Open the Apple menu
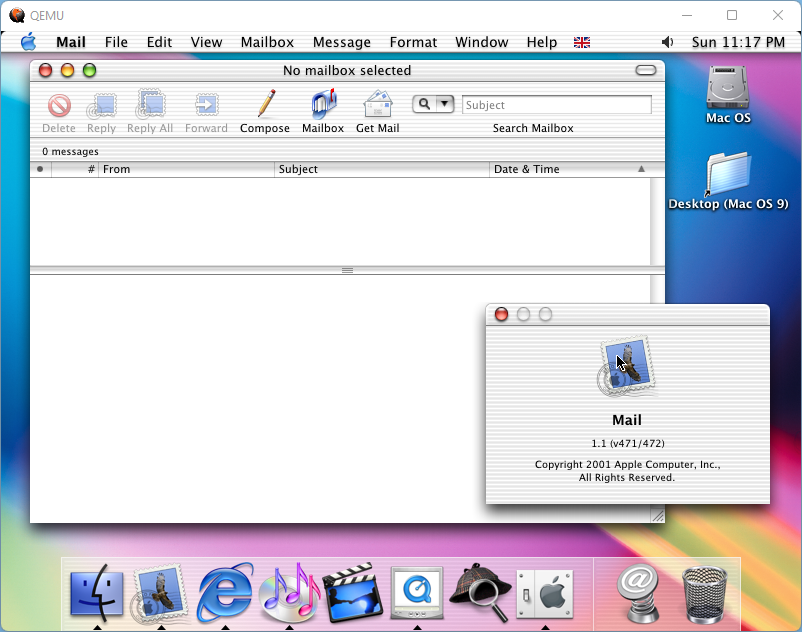Viewport: 802px width, 632px height. pos(28,42)
